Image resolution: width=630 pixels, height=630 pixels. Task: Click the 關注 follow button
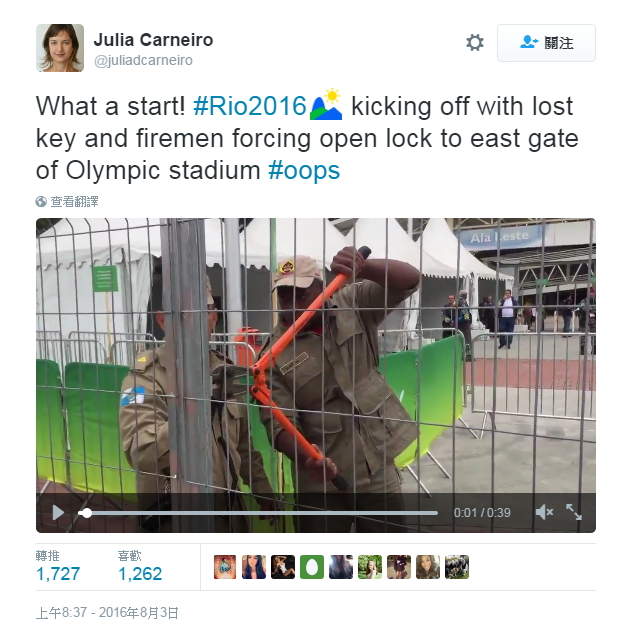(546, 43)
